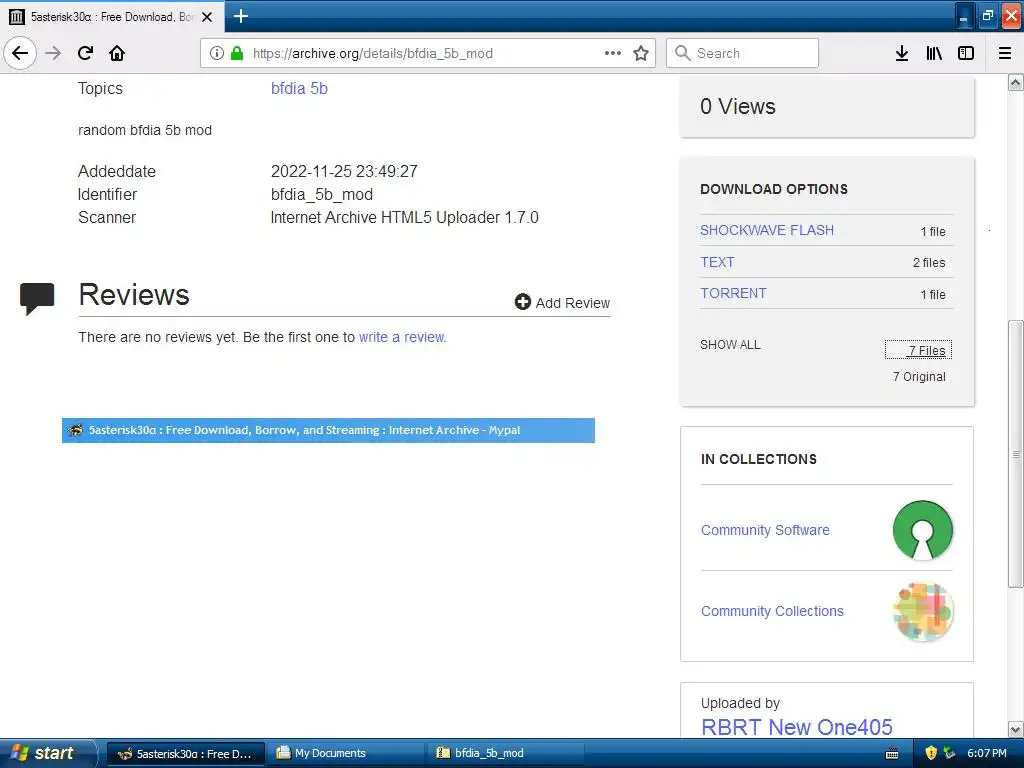The height and width of the screenshot is (768, 1024).
Task: Open the bfdia 5b topic link
Action: point(299,88)
